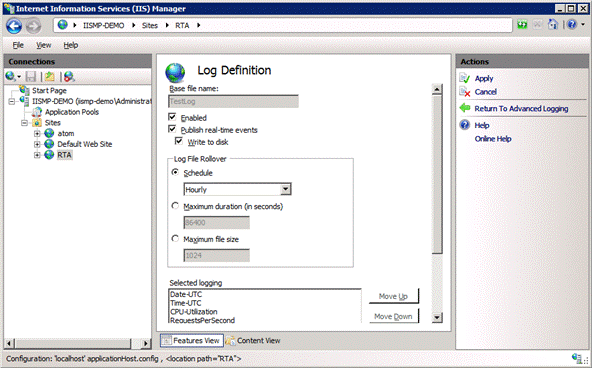Expand the atom site node

click(37, 133)
